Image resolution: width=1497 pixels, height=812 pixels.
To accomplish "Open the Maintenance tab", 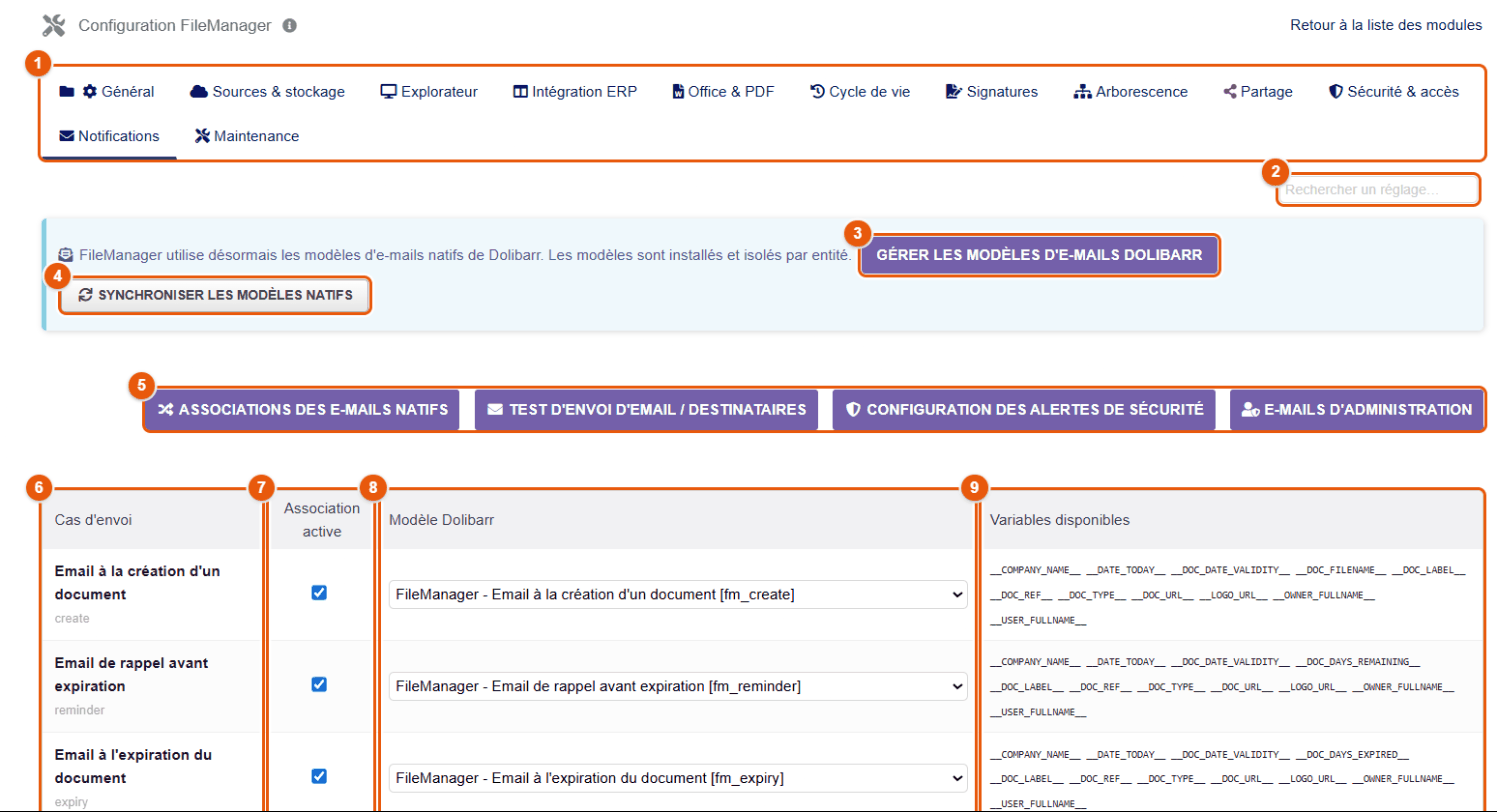I will coord(246,136).
